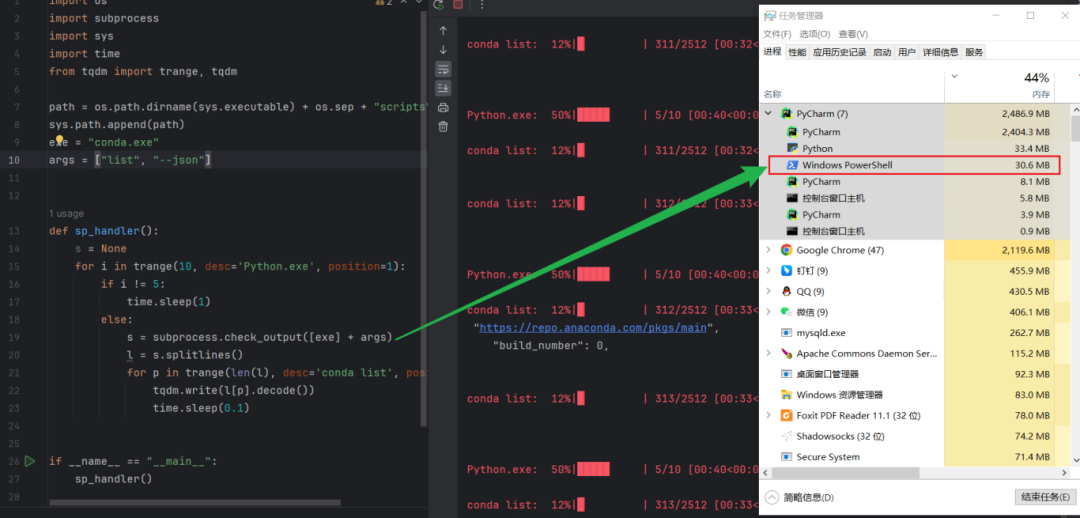Select the PyCharm row using 2,404.3 MB

pyautogui.click(x=915, y=132)
